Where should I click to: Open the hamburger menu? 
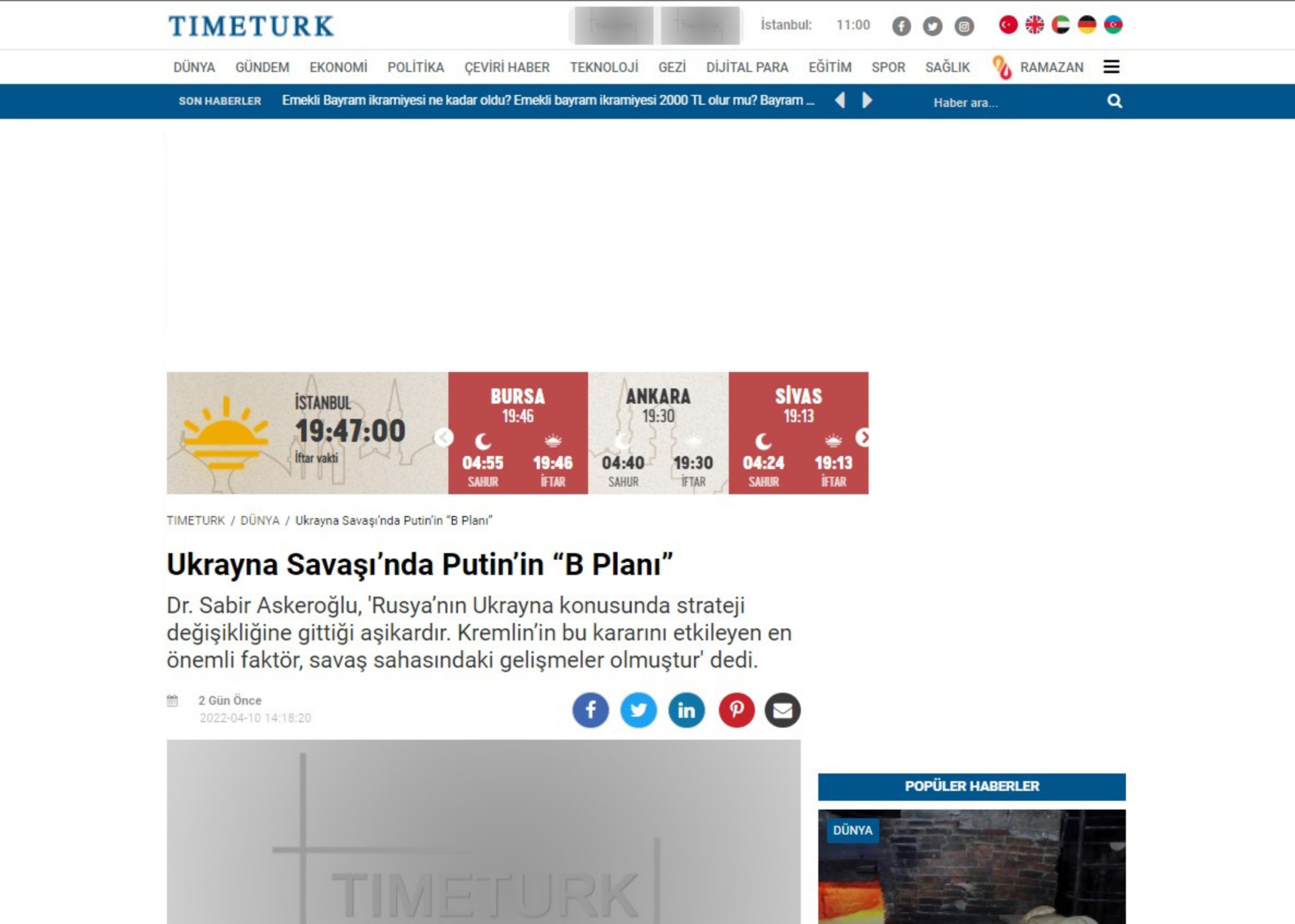point(1111,67)
